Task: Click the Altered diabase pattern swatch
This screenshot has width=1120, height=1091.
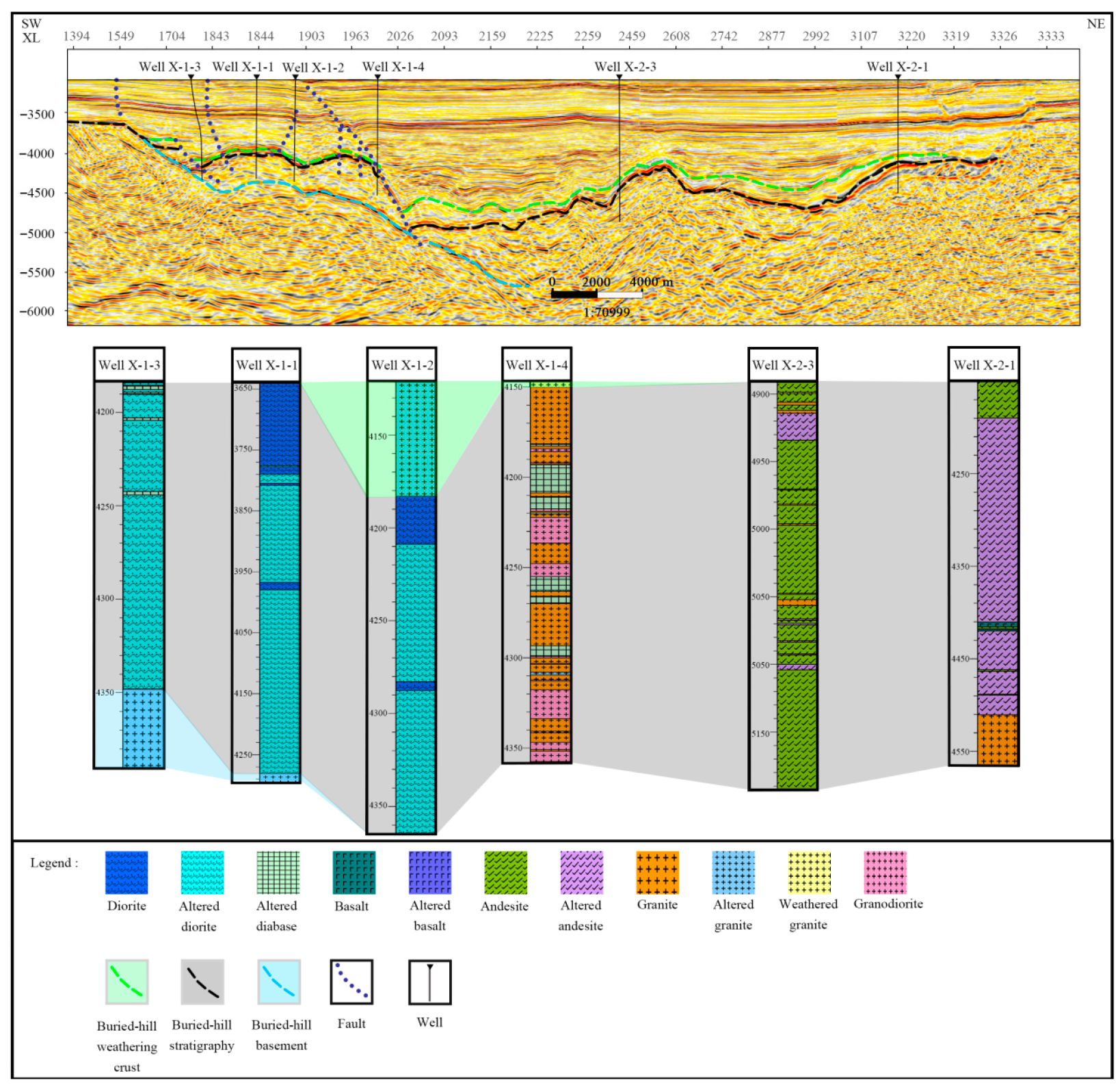Action: (278, 872)
